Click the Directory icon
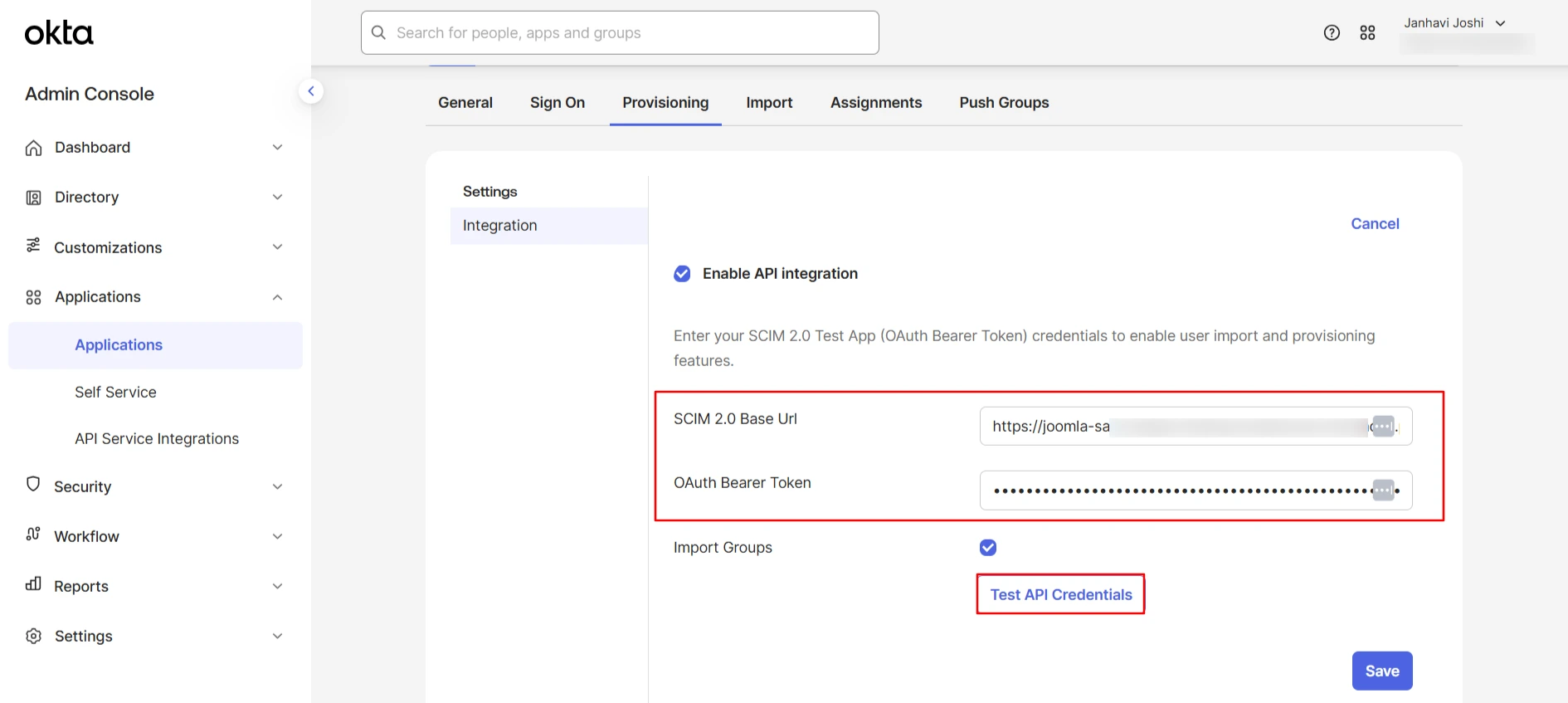1568x703 pixels. click(33, 198)
